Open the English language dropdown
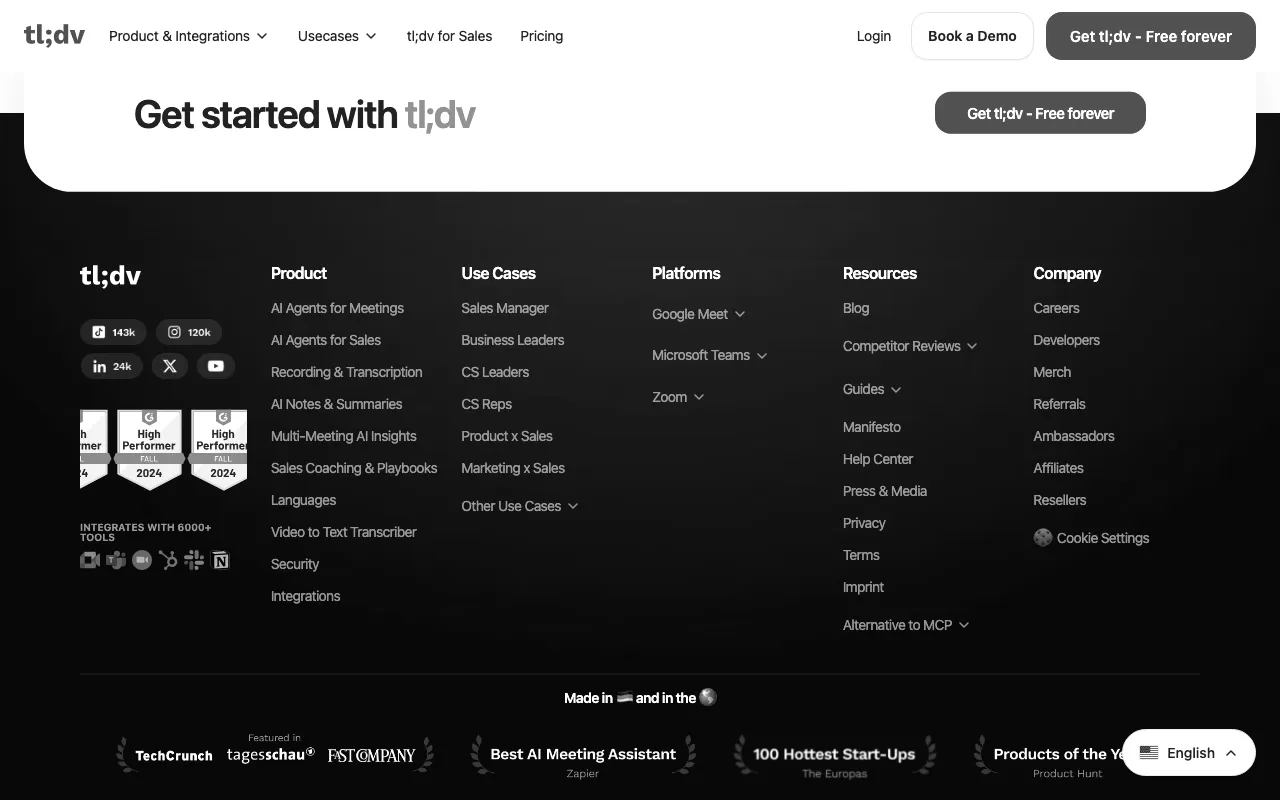The width and height of the screenshot is (1280, 800). tap(1188, 753)
